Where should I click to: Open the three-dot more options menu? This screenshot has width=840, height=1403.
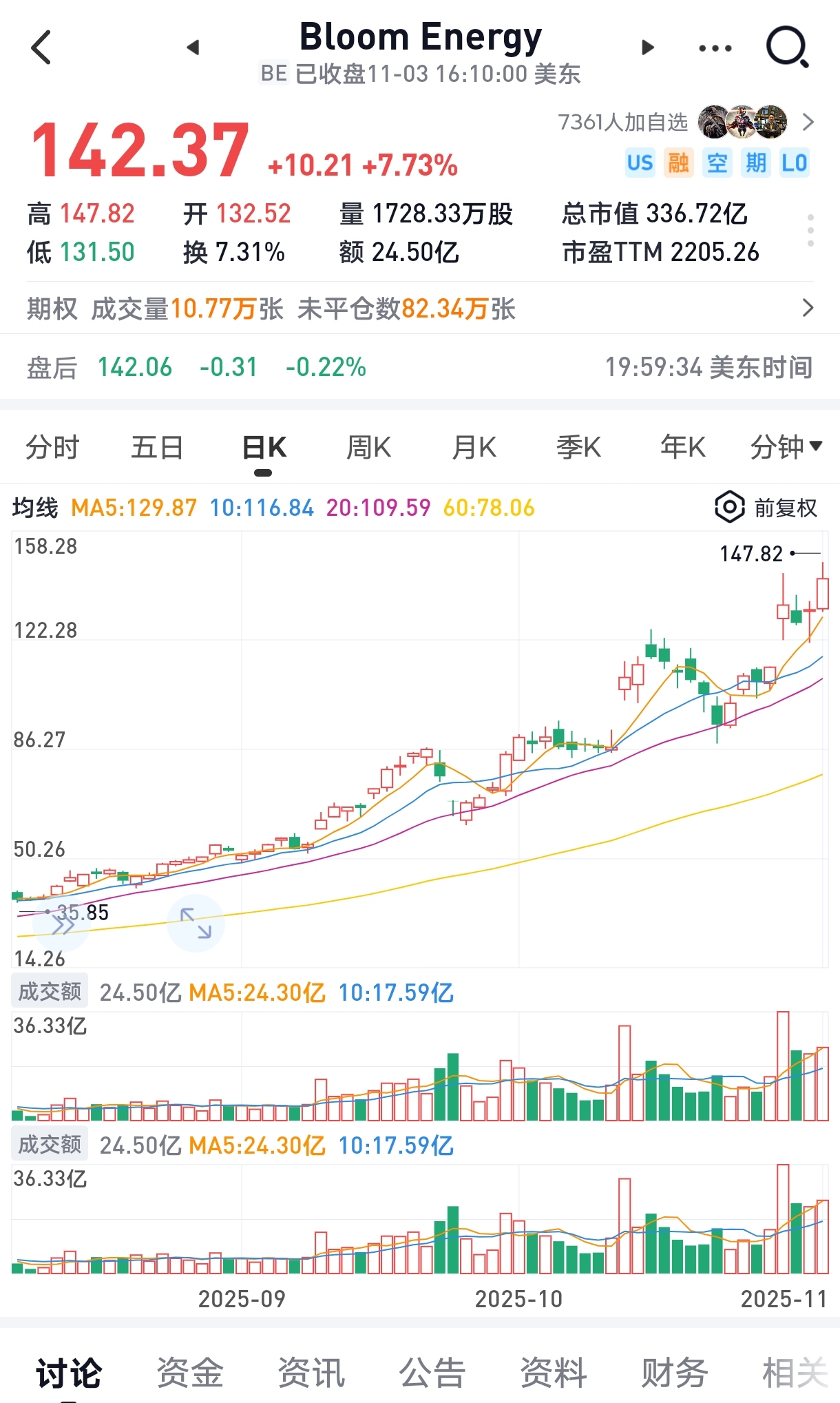pyautogui.click(x=715, y=48)
